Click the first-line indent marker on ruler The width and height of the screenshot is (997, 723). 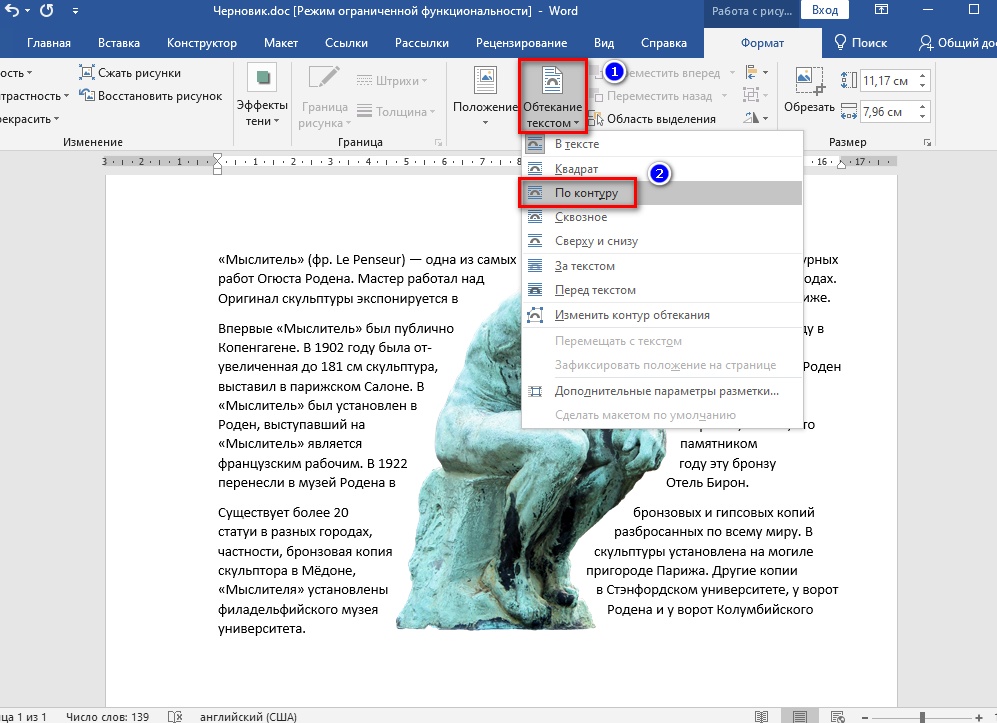click(x=217, y=157)
